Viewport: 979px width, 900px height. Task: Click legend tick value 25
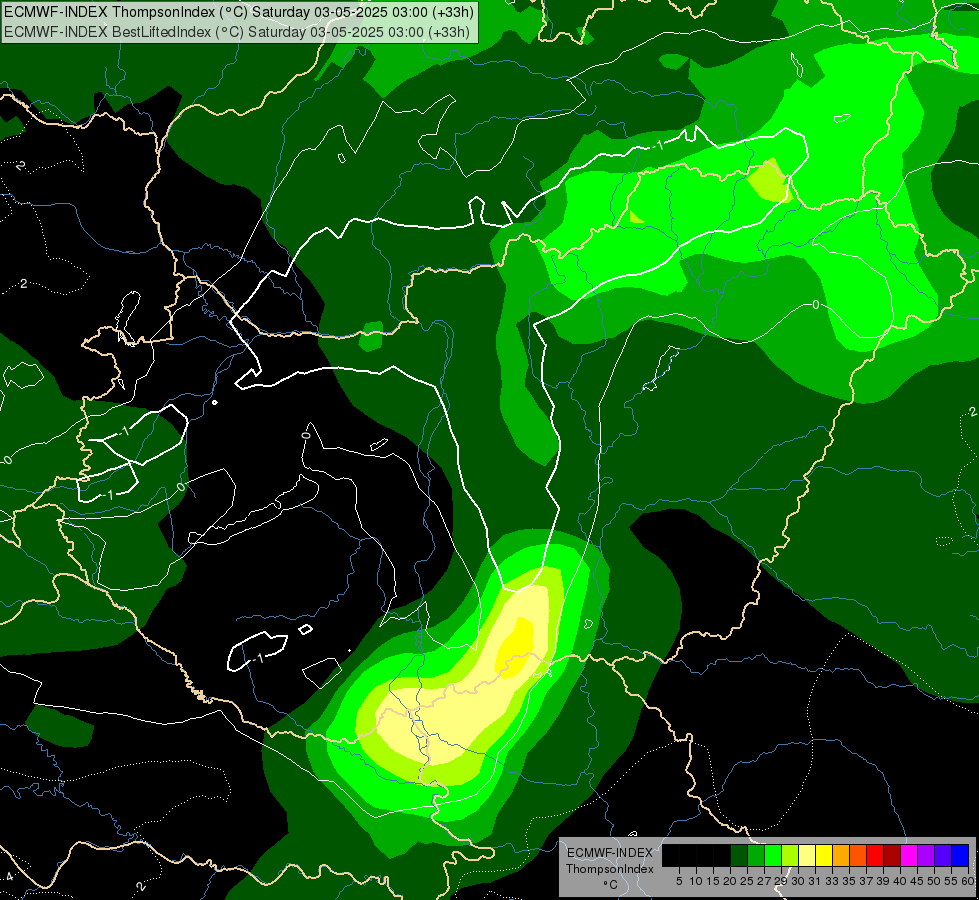[x=747, y=881]
